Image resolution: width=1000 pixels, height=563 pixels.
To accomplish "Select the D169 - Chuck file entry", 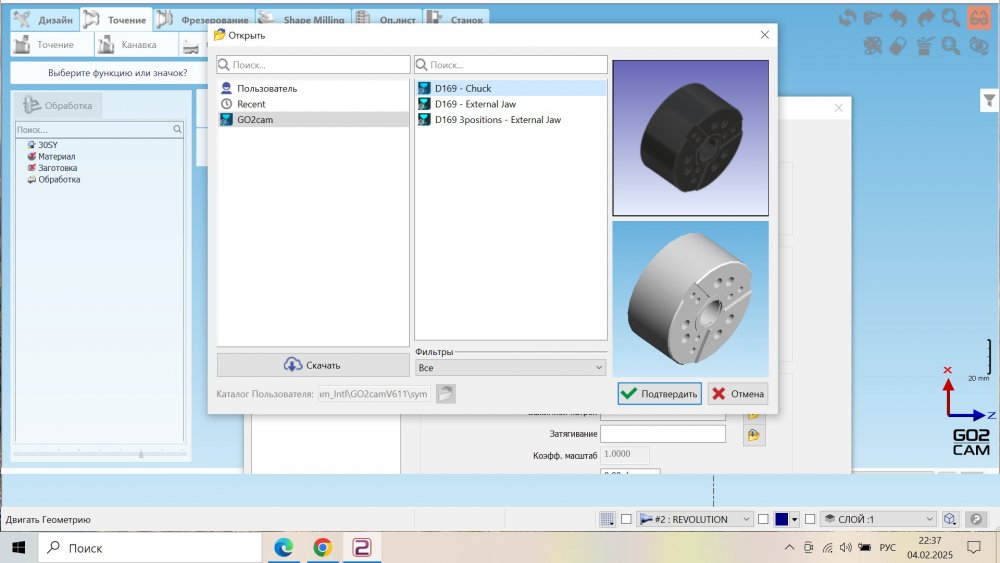I will click(x=511, y=88).
